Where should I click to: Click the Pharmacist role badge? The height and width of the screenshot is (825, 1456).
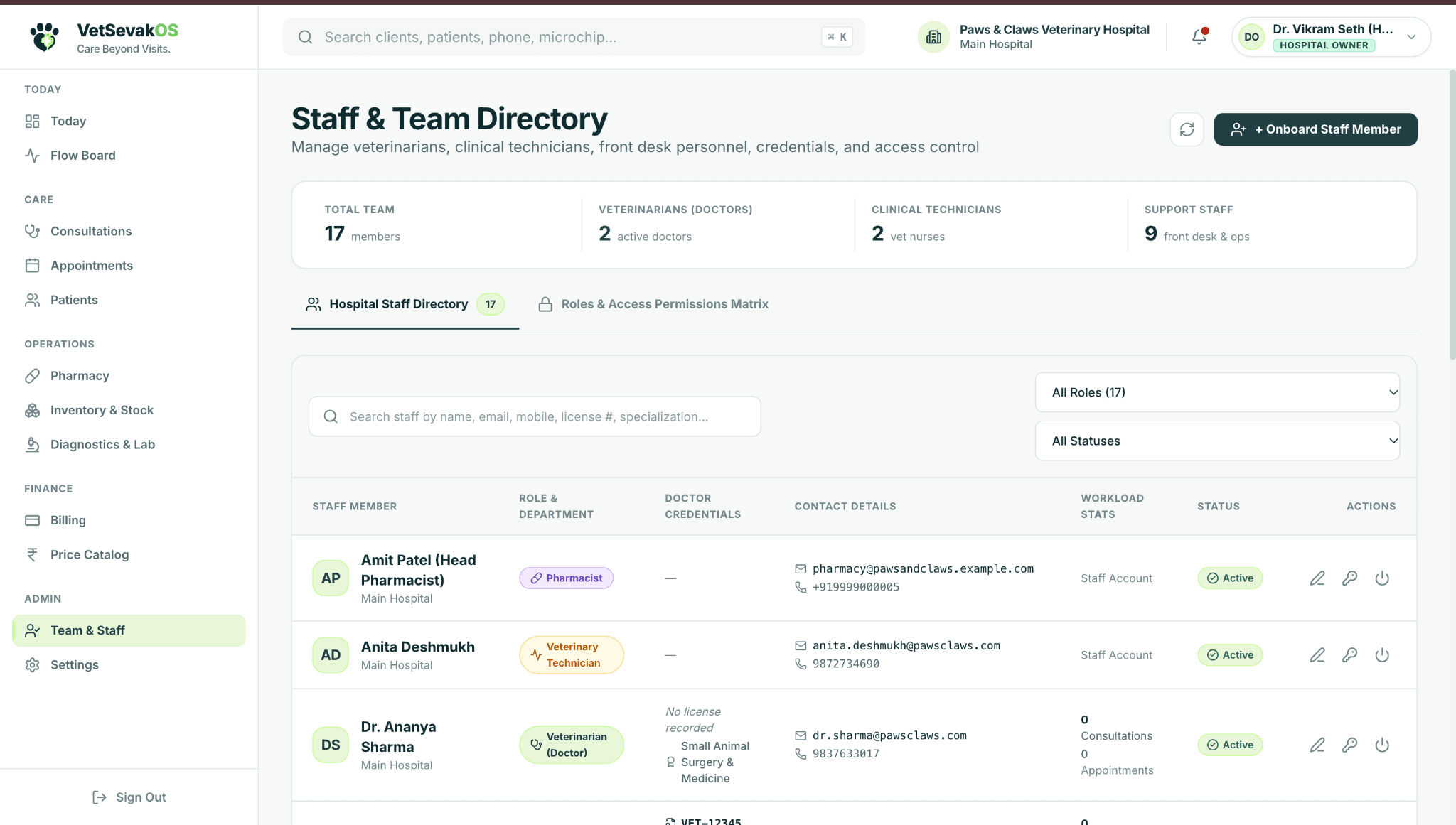click(x=566, y=578)
